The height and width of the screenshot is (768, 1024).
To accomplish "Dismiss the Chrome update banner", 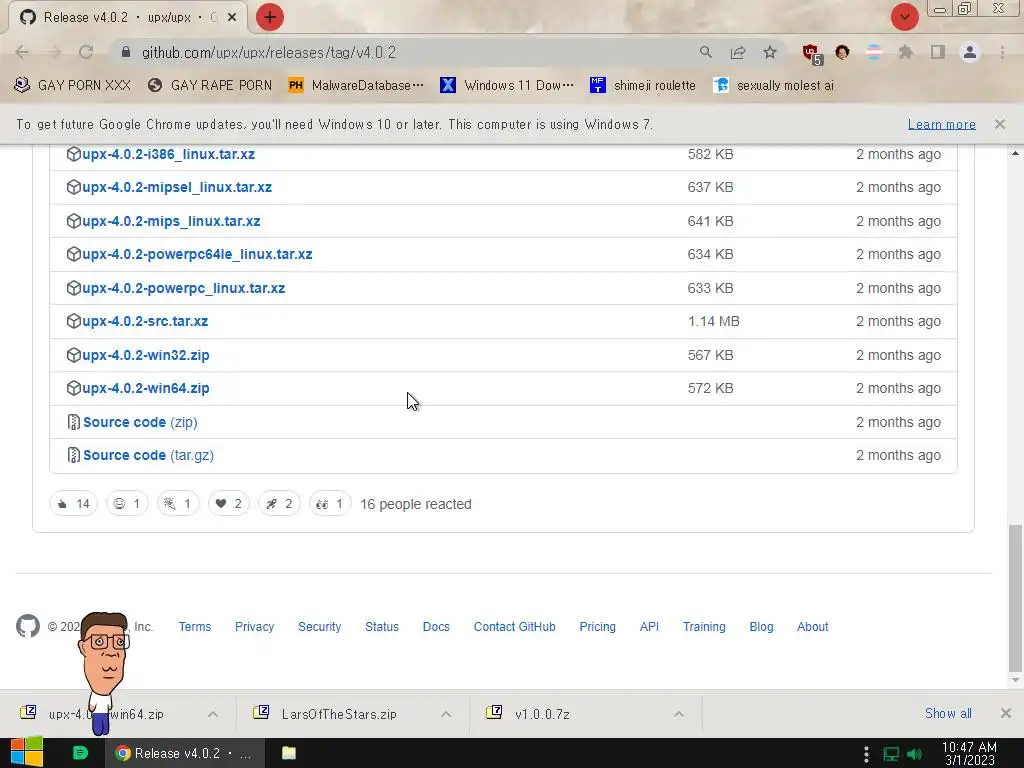I will (1000, 124).
